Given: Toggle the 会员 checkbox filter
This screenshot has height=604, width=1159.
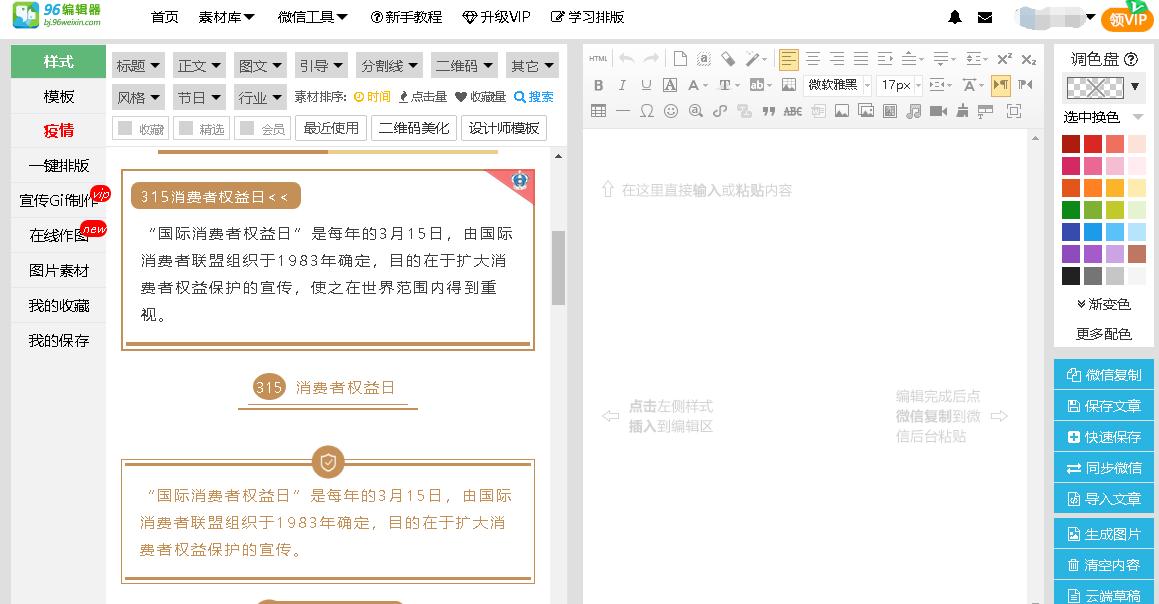Looking at the screenshot, I should [x=261, y=128].
